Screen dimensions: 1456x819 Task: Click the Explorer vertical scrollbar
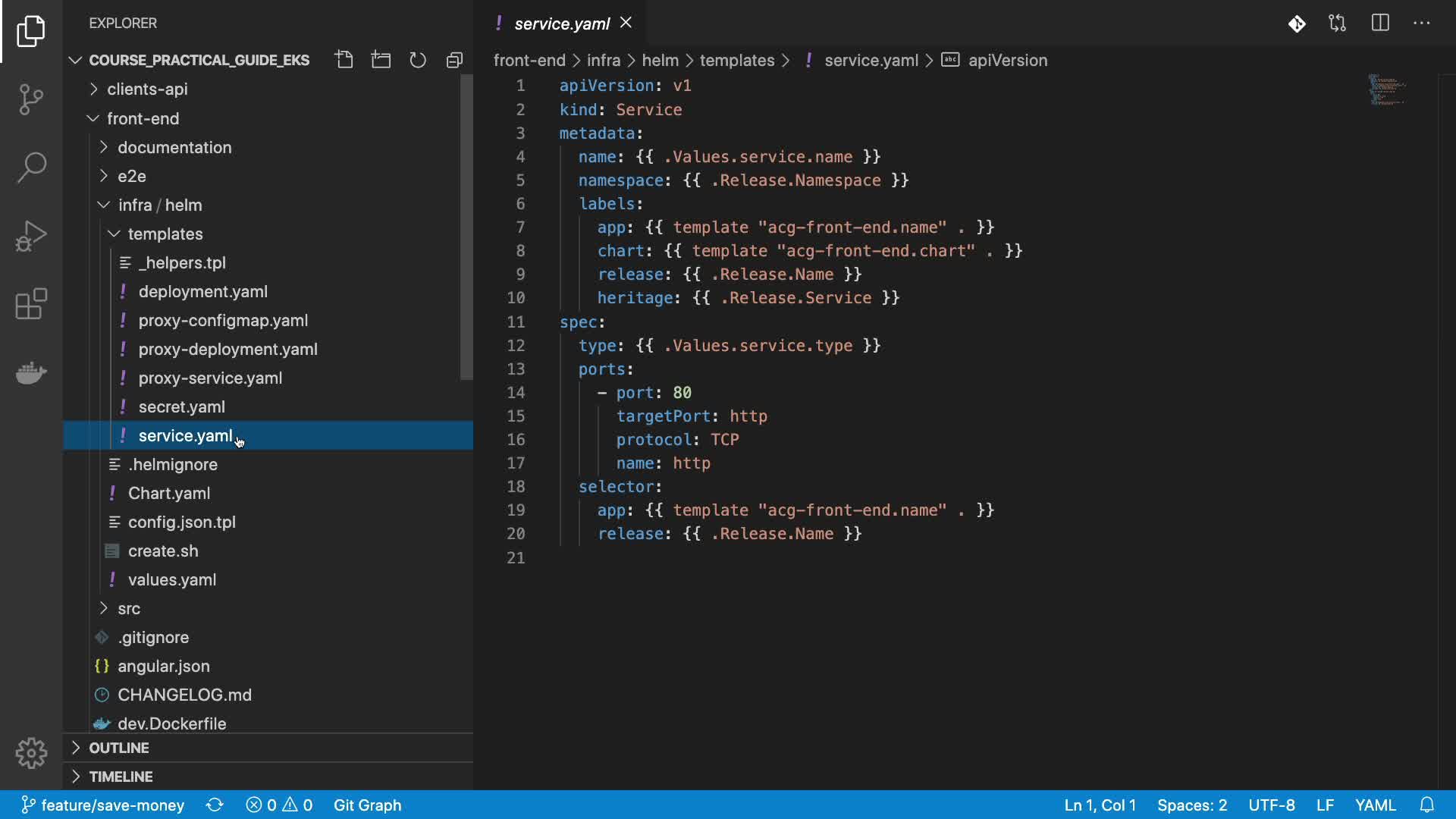[x=466, y=227]
